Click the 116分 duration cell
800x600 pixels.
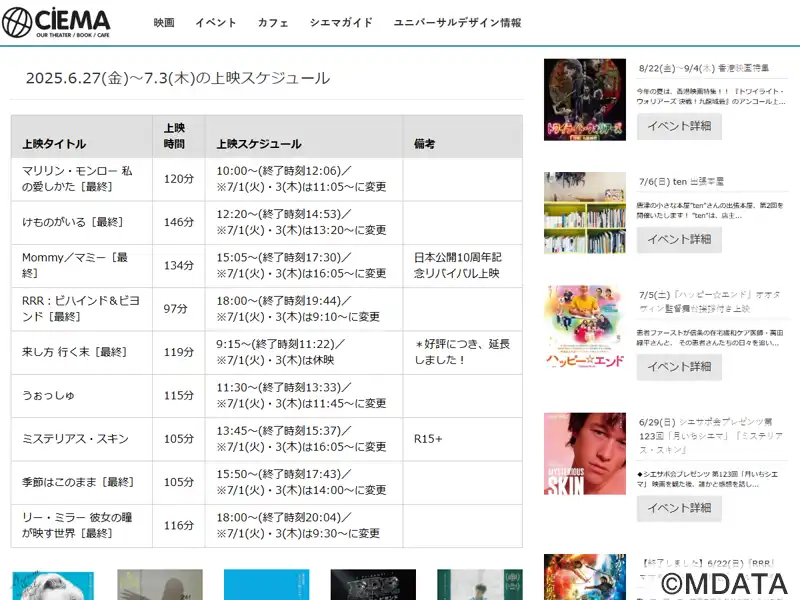[x=179, y=526]
